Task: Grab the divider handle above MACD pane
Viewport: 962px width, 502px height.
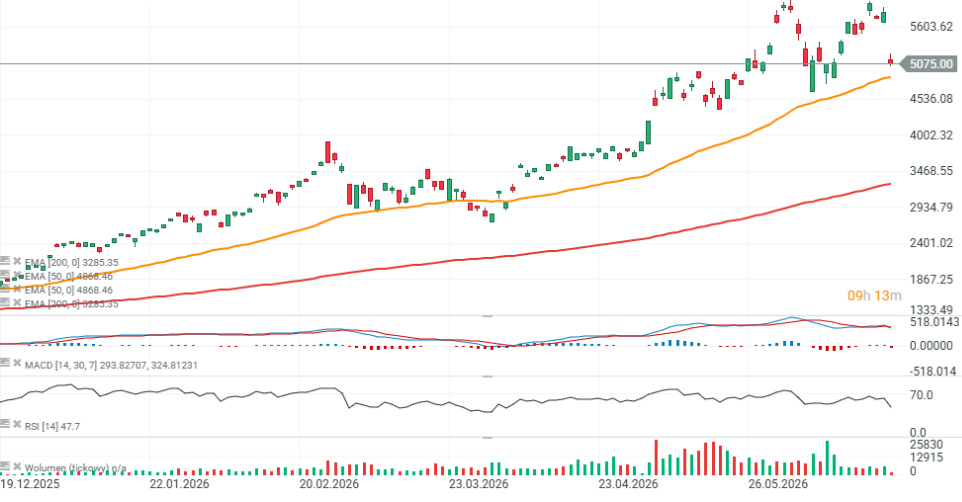Action: coord(488,316)
